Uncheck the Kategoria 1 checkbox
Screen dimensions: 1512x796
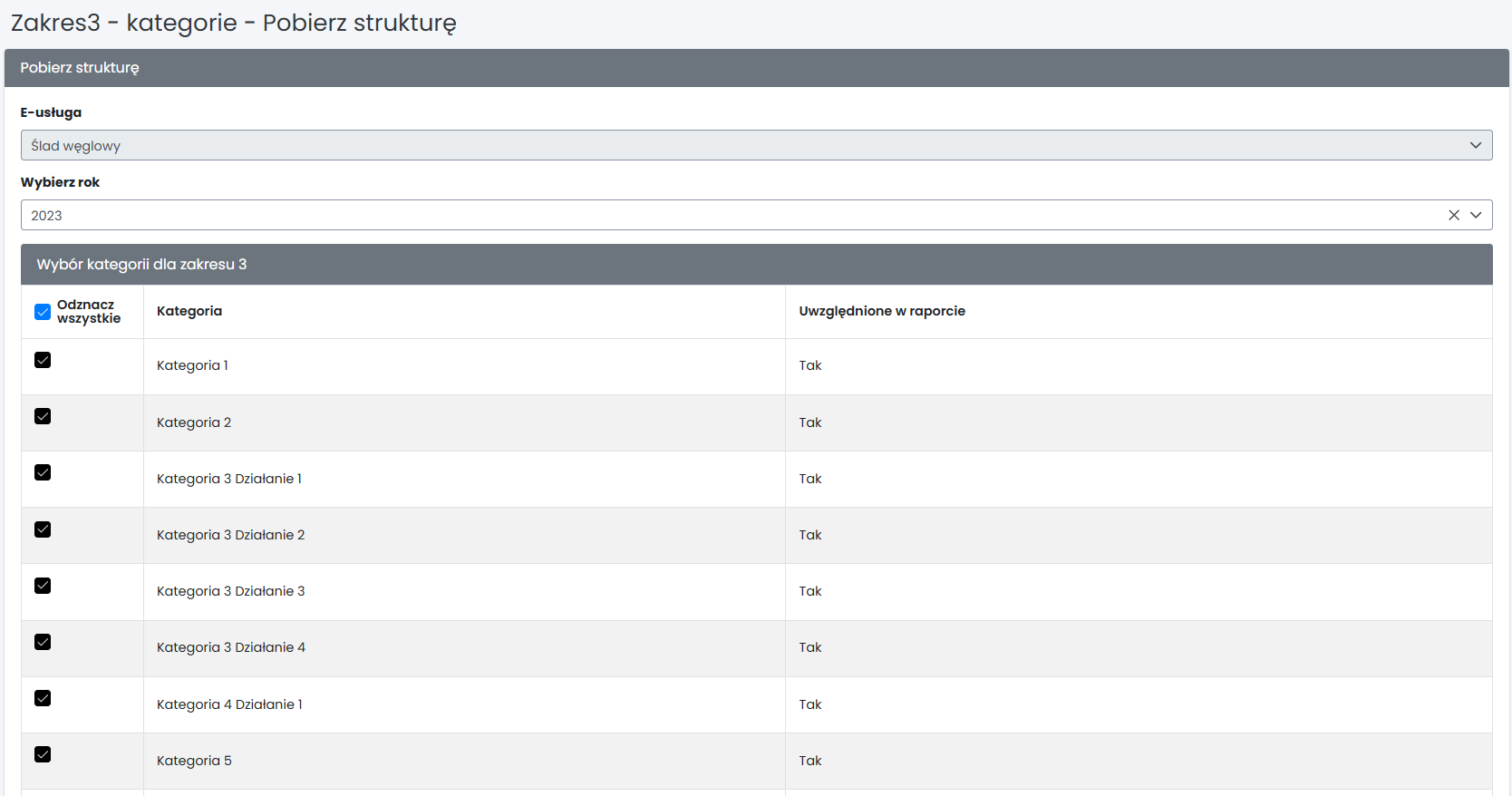43,360
